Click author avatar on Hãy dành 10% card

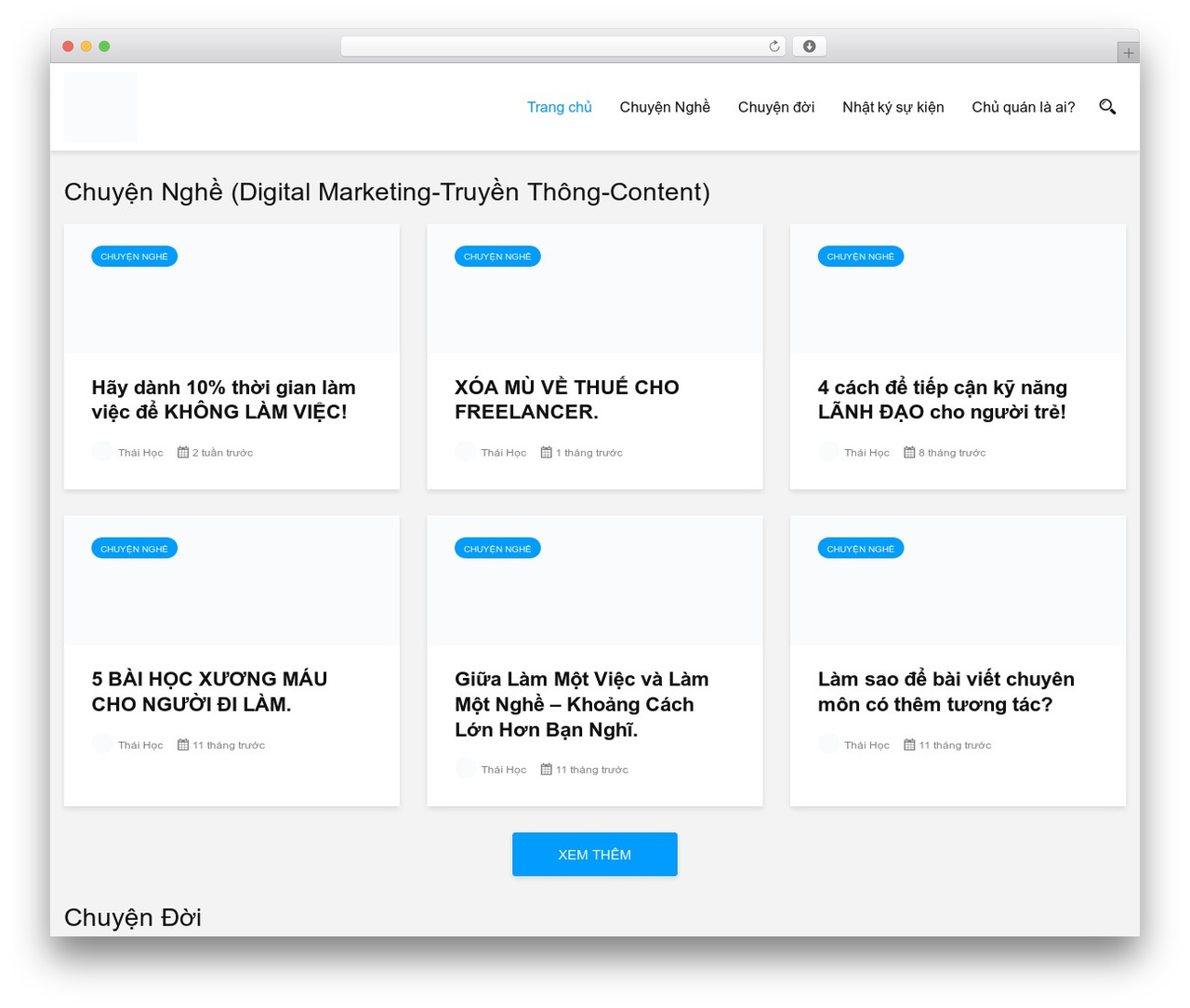click(x=102, y=452)
